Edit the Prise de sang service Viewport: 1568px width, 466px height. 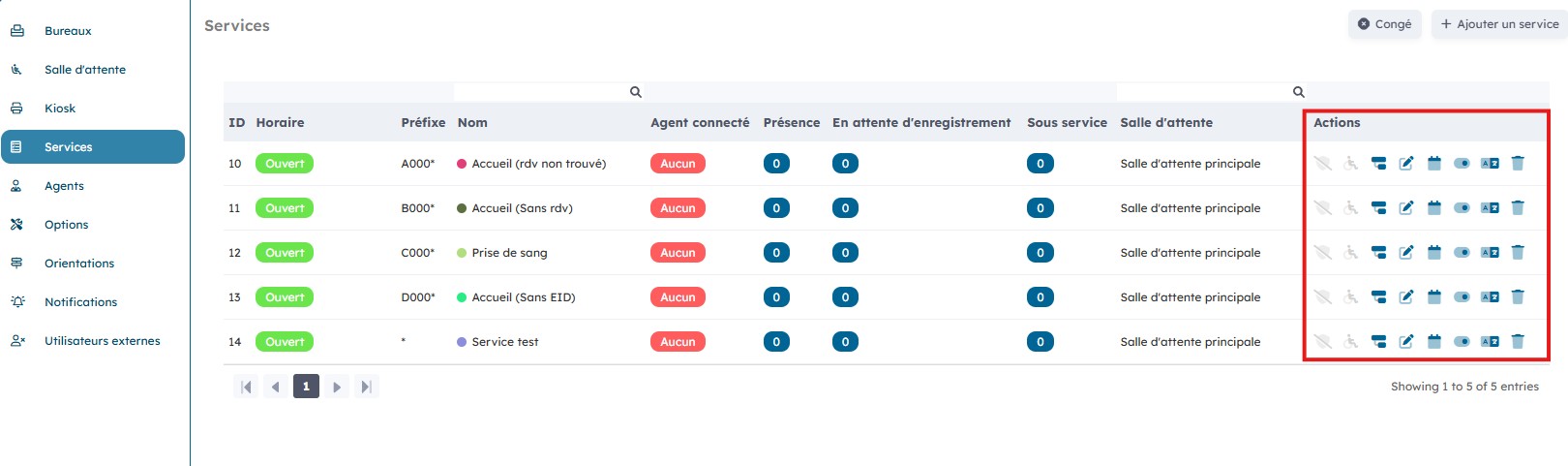(1406, 253)
